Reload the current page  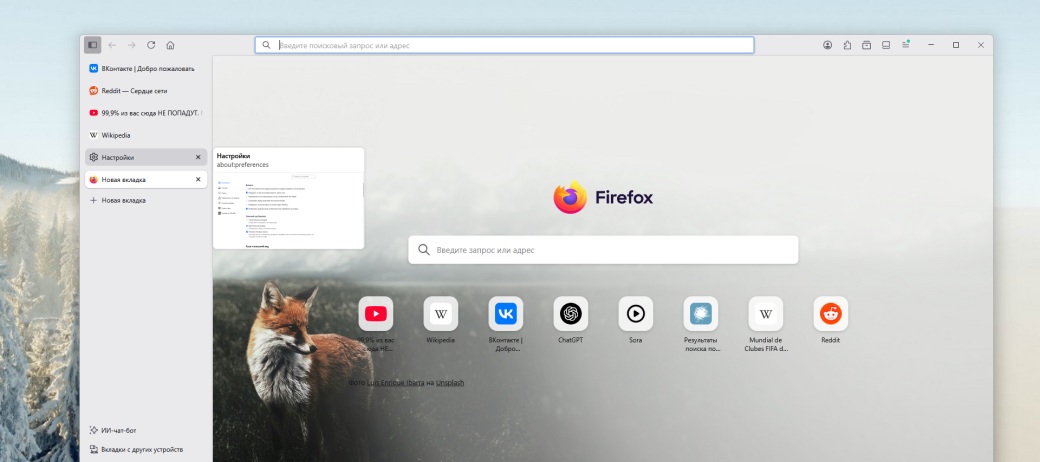tap(151, 45)
